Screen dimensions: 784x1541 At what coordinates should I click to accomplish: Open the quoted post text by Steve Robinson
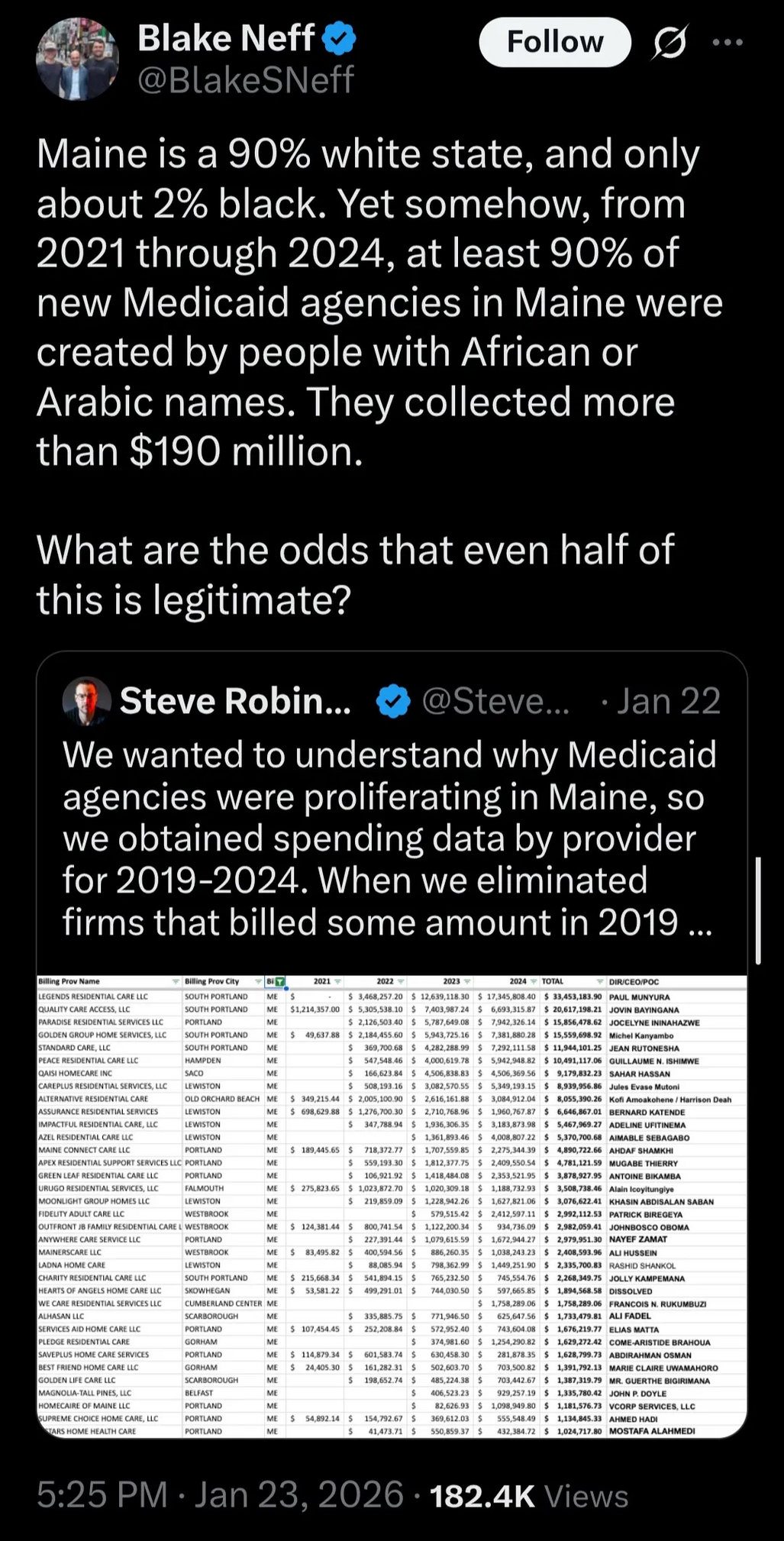coord(389,838)
